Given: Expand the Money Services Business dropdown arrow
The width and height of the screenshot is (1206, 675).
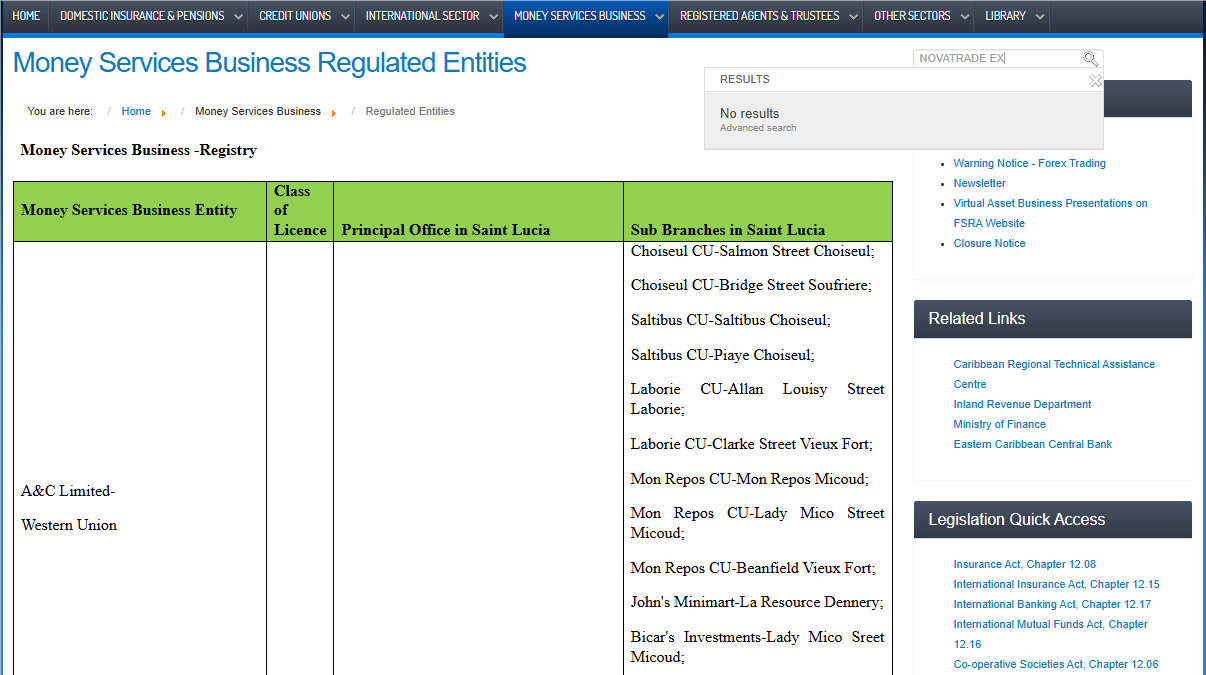Looking at the screenshot, I should (x=657, y=17).
